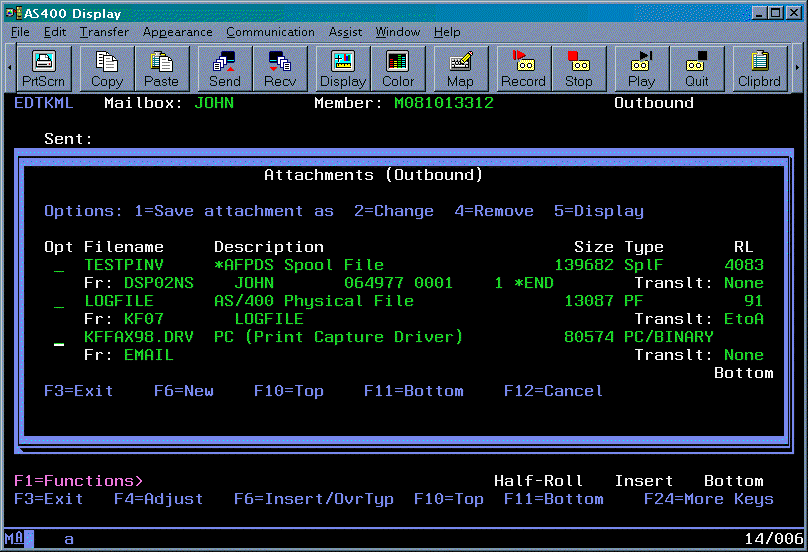Click the 4=Remove option text
This screenshot has height=552, width=808.
(x=494, y=211)
